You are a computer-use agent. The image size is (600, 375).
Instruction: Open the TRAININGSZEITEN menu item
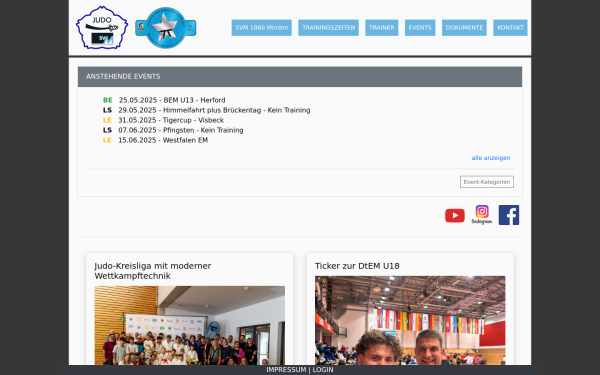click(328, 28)
